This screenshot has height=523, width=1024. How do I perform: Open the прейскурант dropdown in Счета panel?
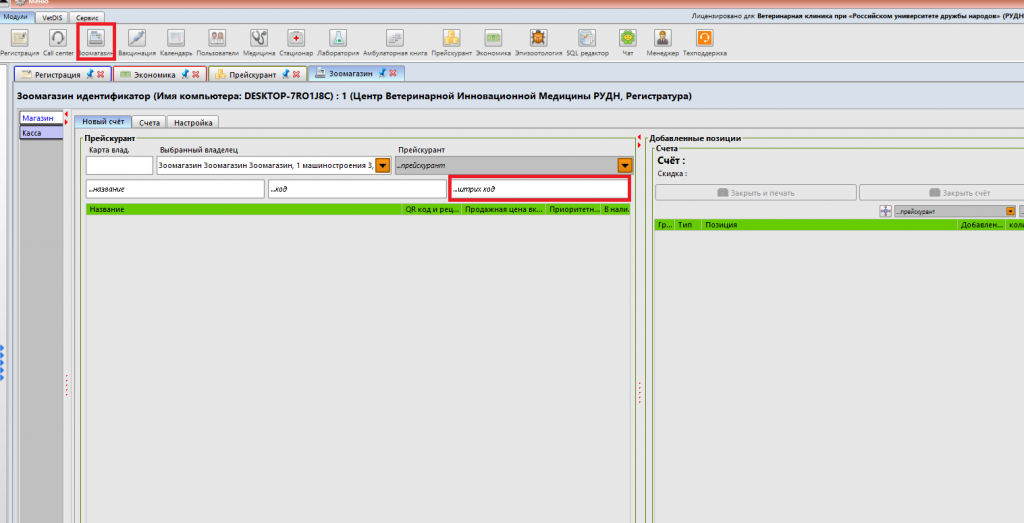point(1009,212)
